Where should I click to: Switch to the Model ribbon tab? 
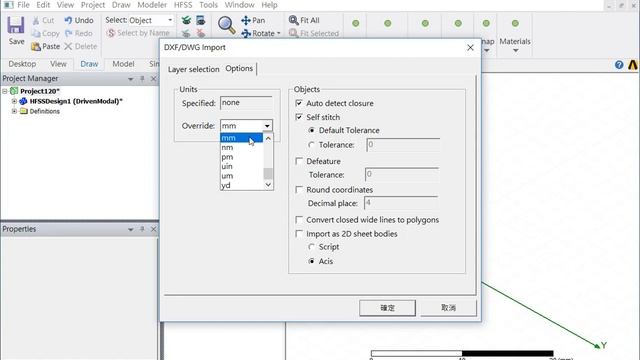pyautogui.click(x=123, y=64)
